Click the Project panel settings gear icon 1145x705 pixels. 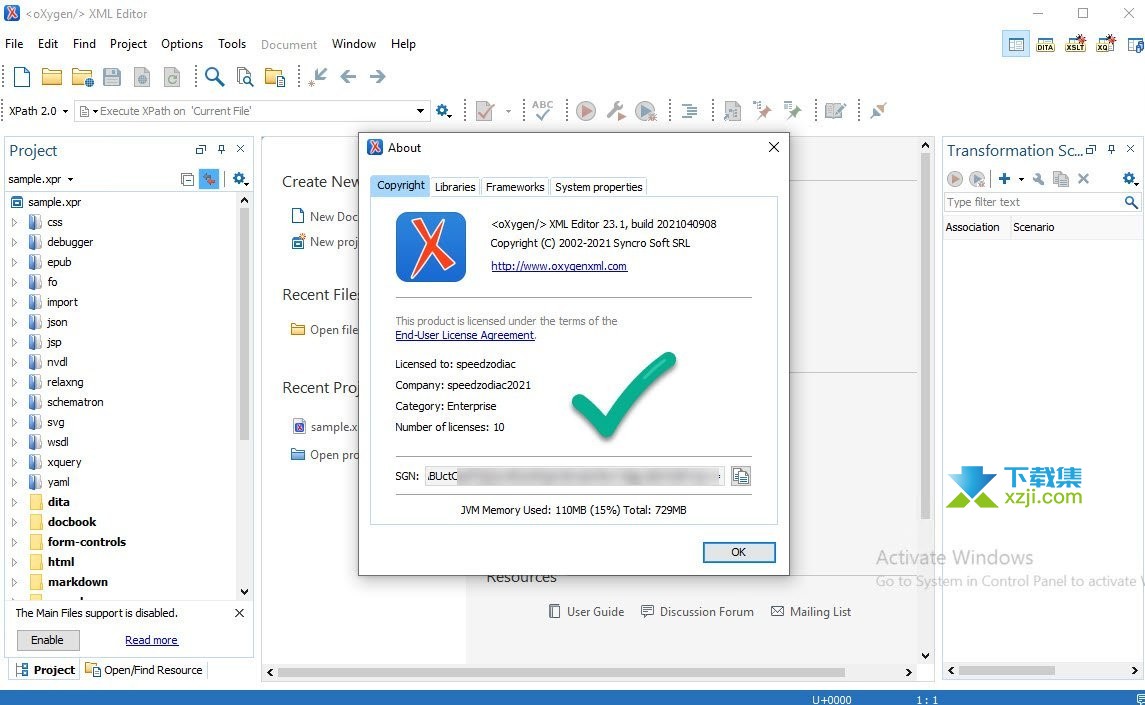click(240, 179)
